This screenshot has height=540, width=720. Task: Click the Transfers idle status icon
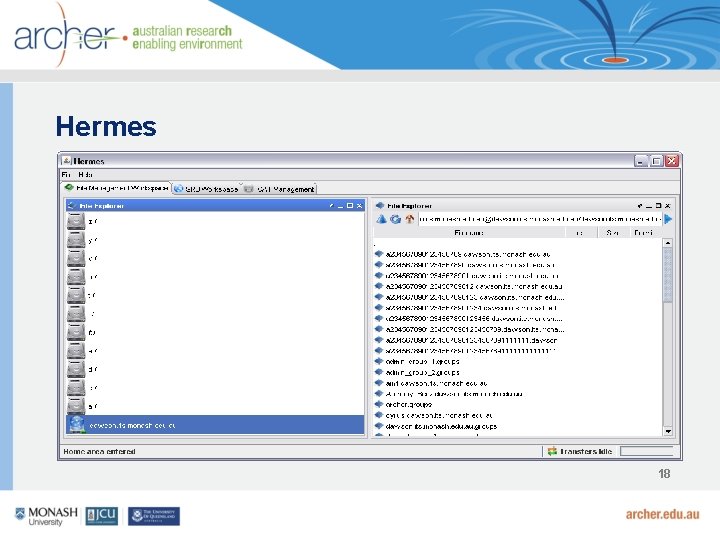tap(552, 451)
